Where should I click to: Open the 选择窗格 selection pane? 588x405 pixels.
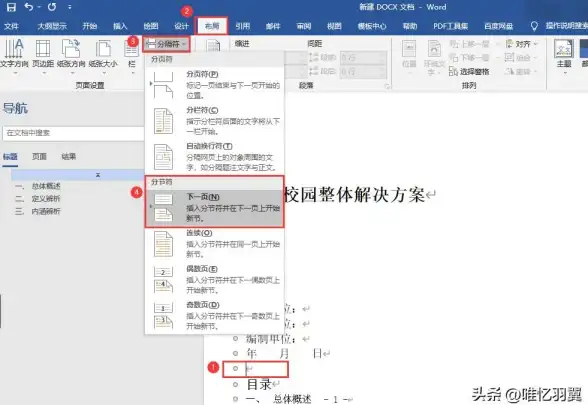pos(469,71)
